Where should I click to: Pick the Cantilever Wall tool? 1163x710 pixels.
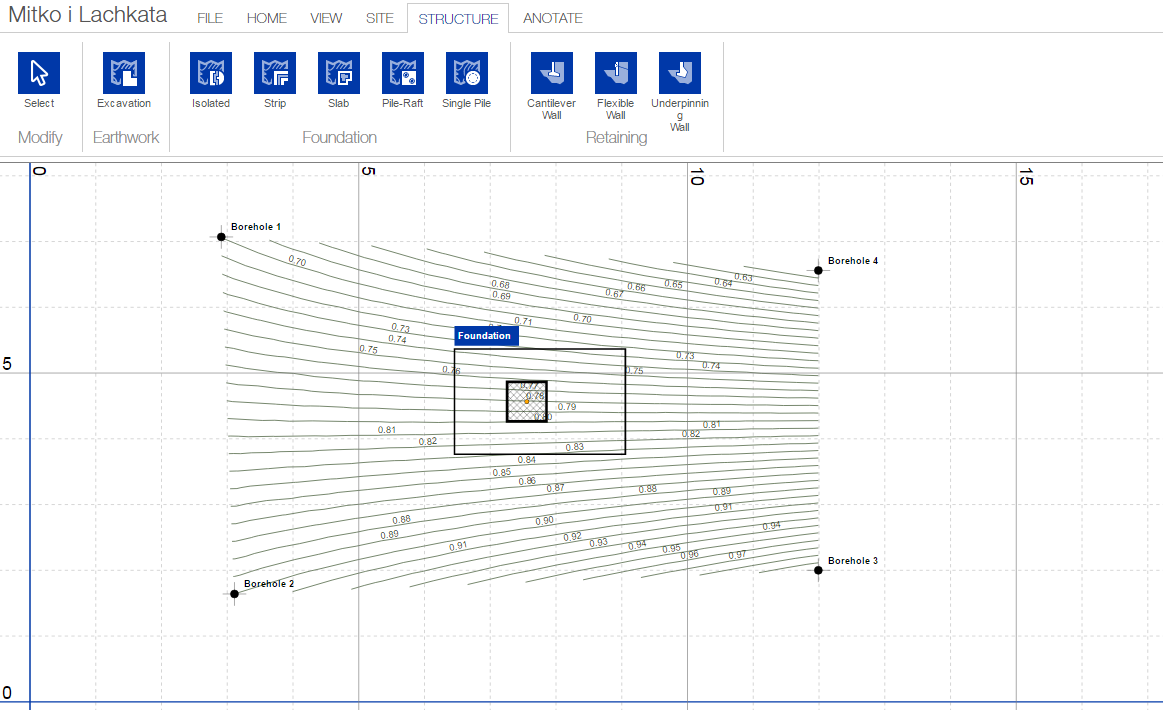[x=552, y=73]
